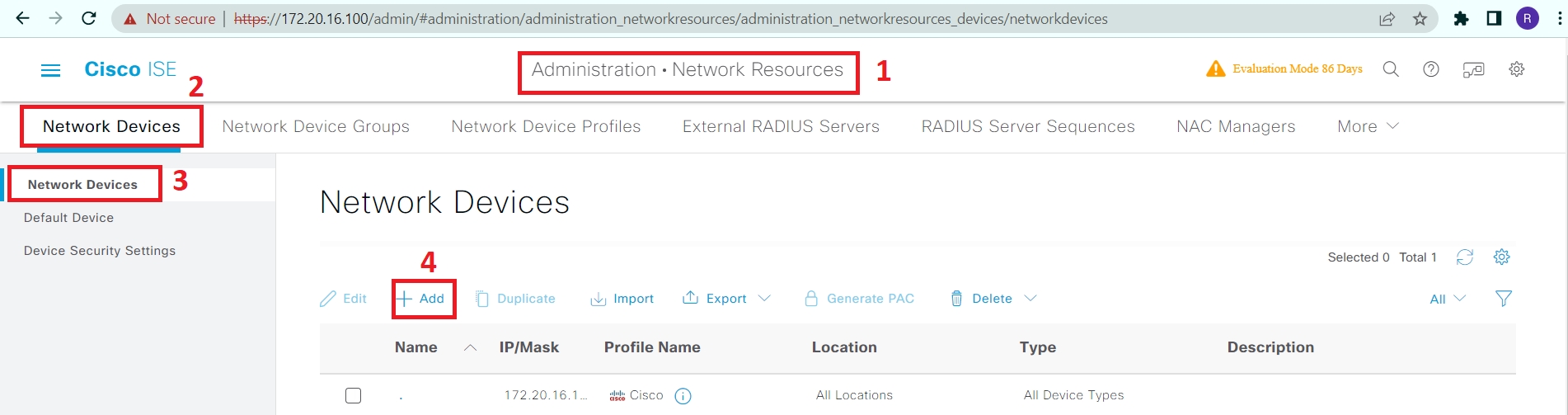Click the Administration · Network Resources breadcrumb
Screen dimensions: 1568x415
click(688, 70)
